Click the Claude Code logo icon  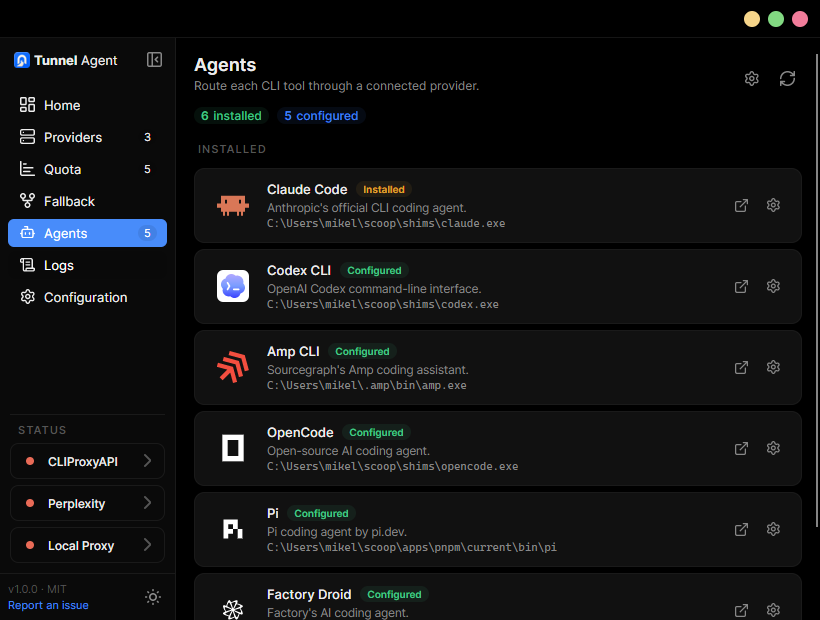[x=233, y=205]
